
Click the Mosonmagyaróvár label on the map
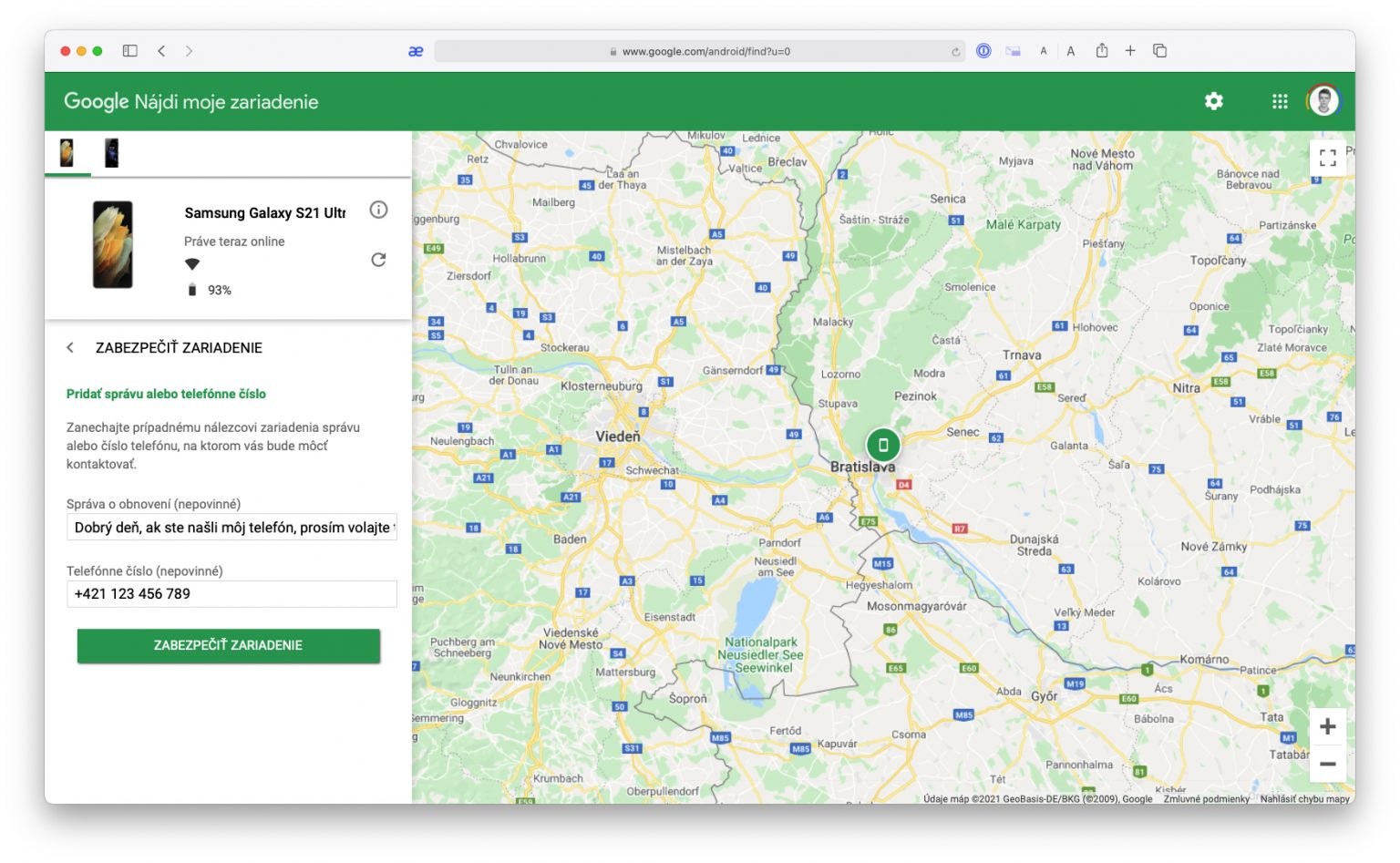click(x=916, y=606)
